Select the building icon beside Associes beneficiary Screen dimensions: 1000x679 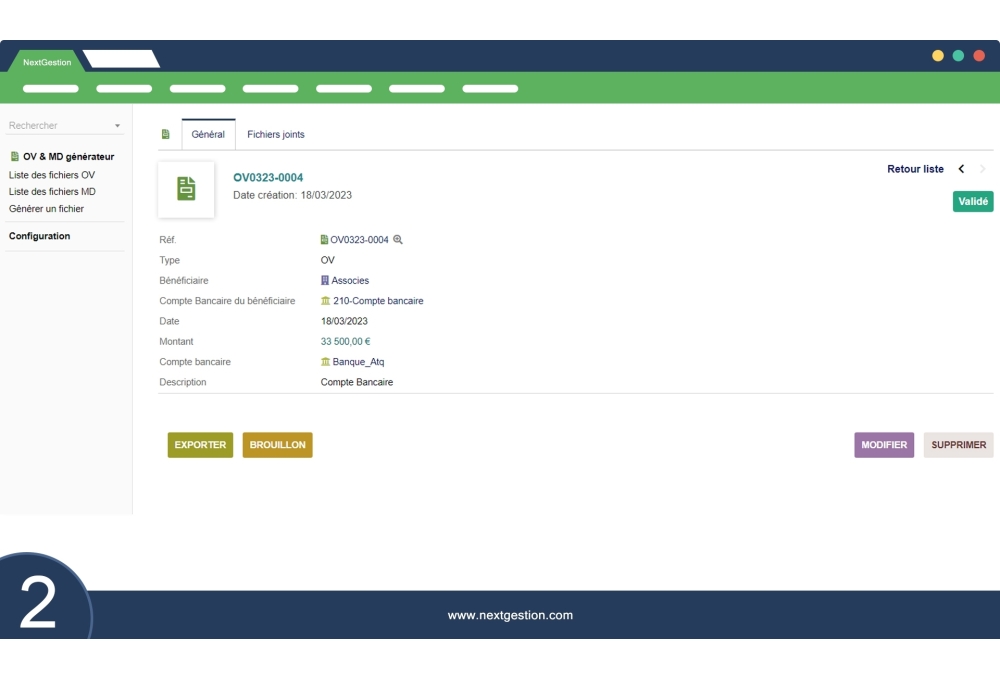(323, 280)
